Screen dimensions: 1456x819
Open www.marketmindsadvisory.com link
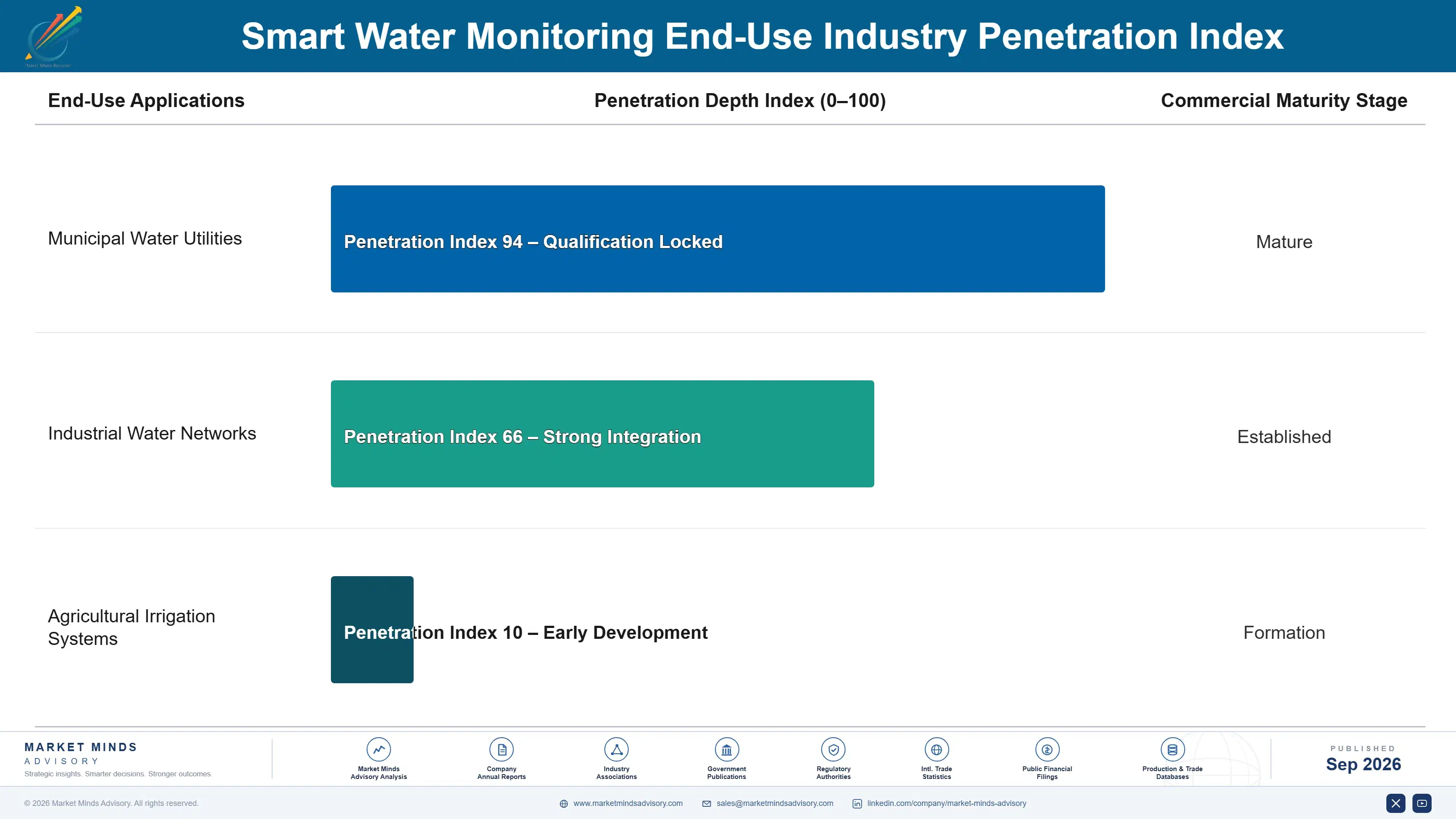click(628, 803)
